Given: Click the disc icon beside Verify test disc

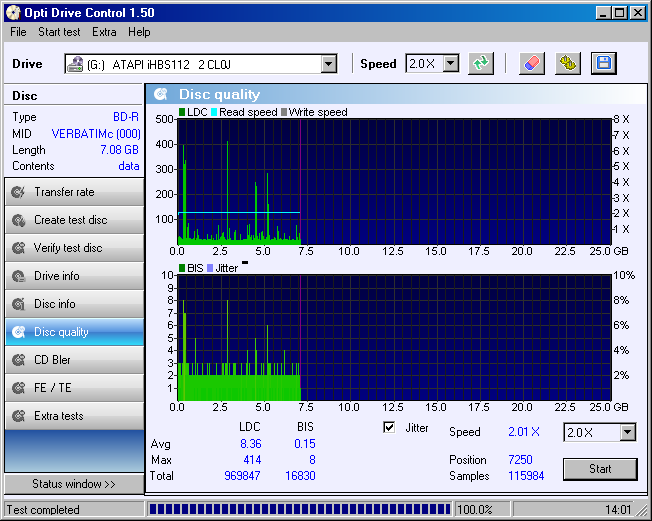Looking at the screenshot, I should pos(19,248).
